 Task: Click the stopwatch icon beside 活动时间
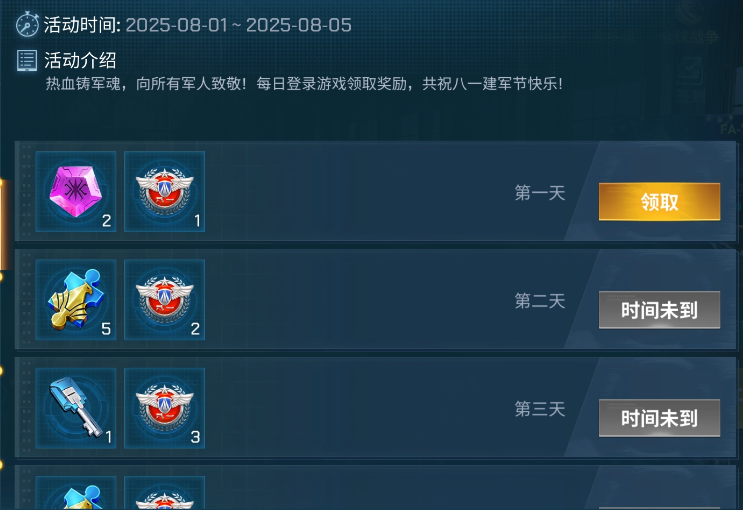(27, 24)
